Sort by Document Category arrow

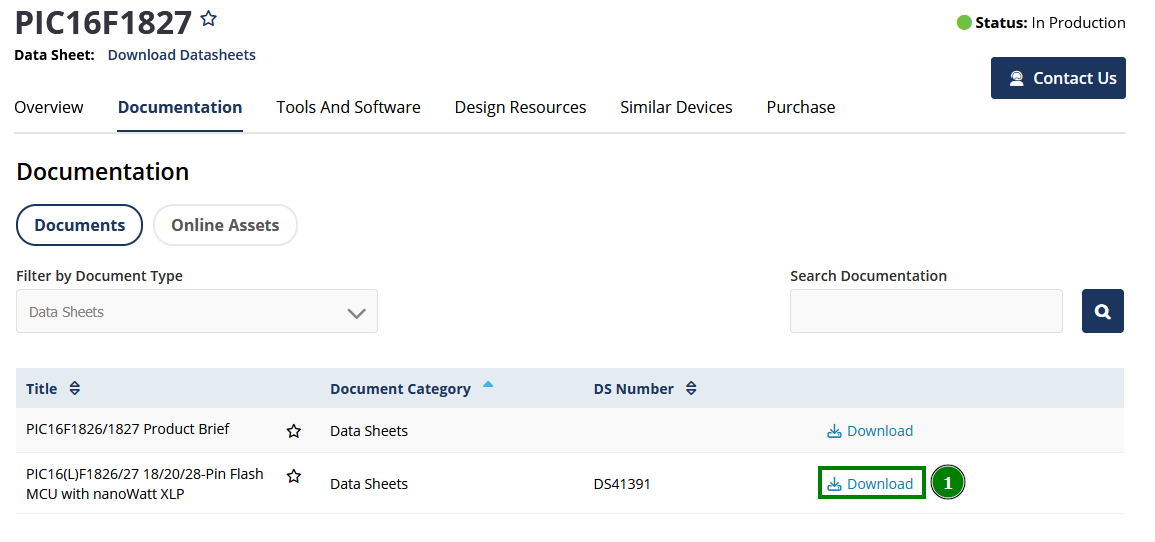488,384
